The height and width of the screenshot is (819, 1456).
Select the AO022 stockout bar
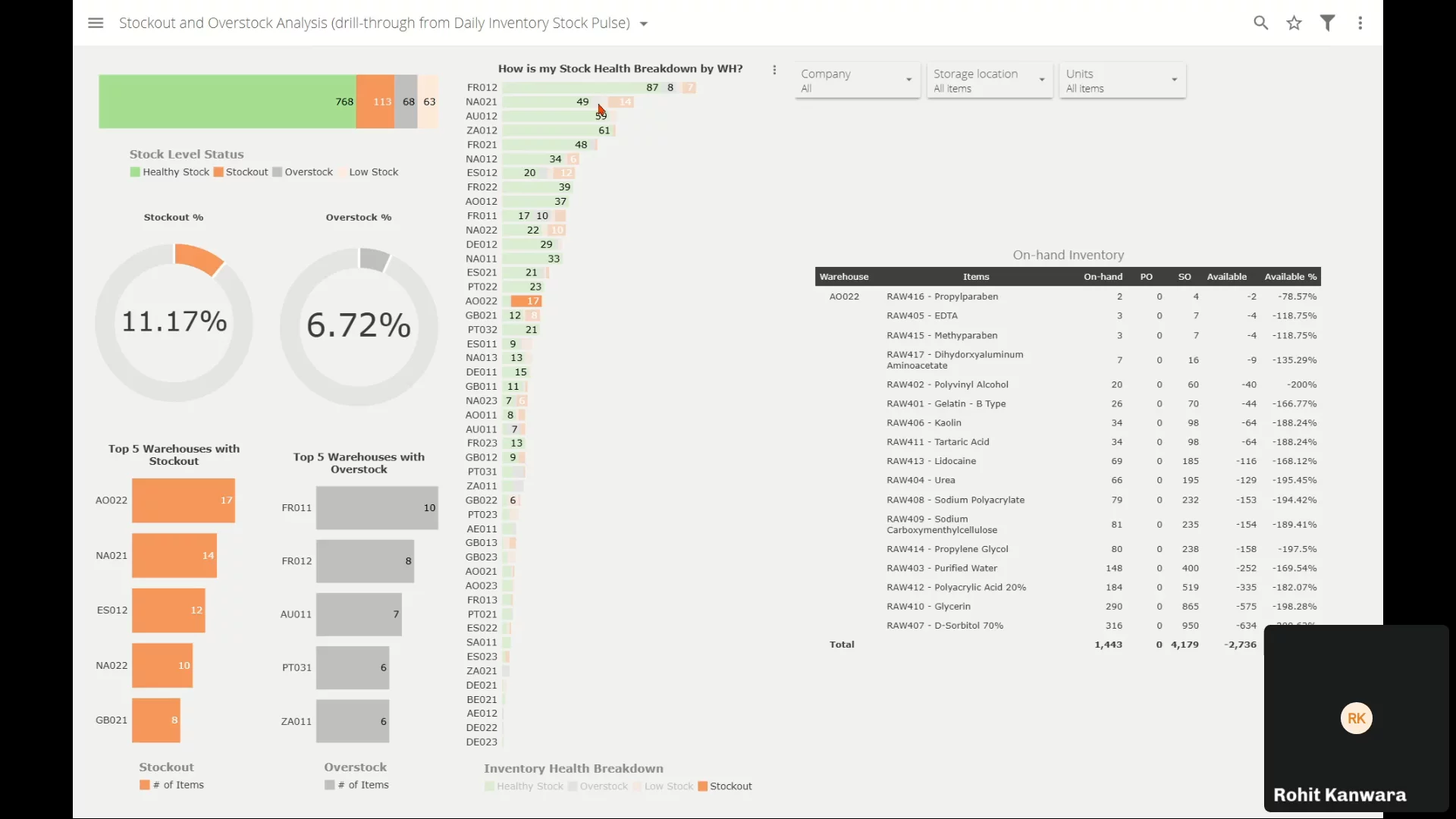point(183,500)
